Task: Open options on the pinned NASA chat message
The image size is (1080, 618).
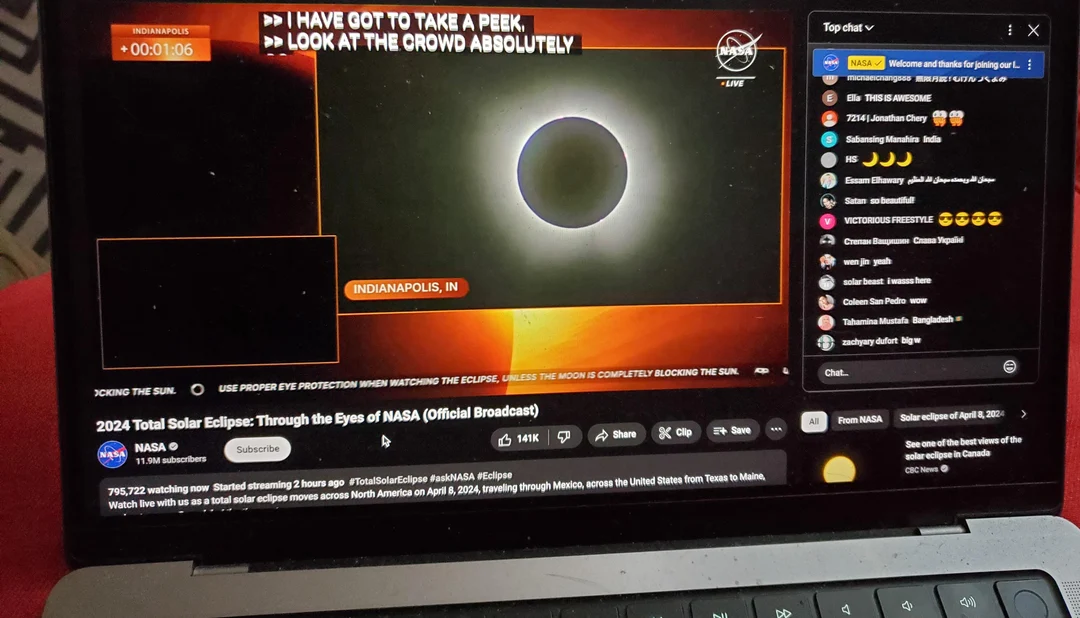Action: pos(1027,63)
